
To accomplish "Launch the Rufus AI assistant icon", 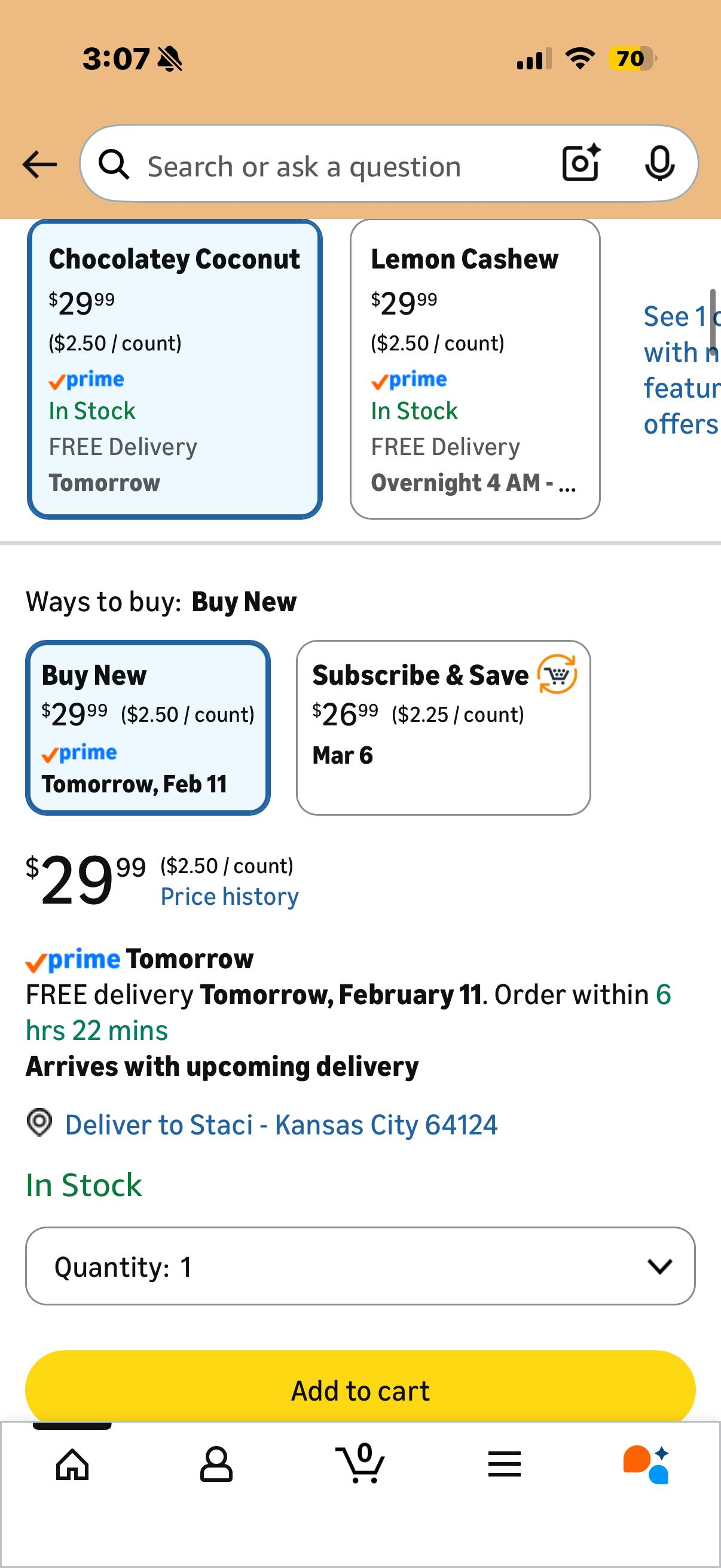I will point(646,1465).
